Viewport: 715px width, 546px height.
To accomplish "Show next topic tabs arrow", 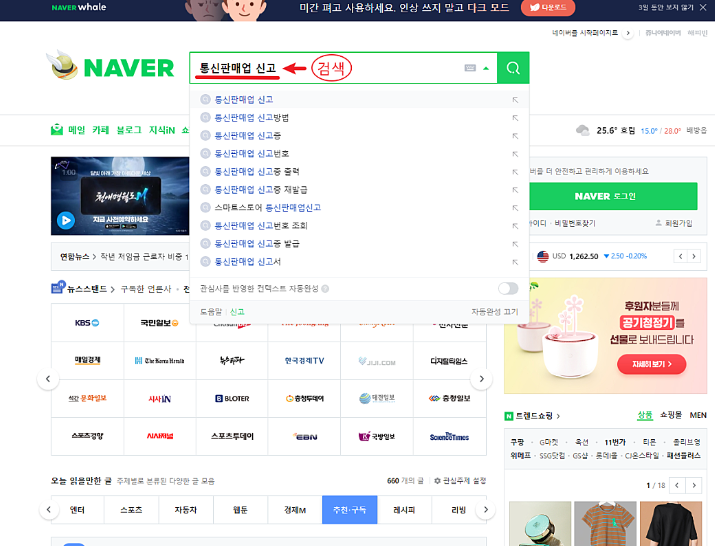I will pyautogui.click(x=486, y=510).
